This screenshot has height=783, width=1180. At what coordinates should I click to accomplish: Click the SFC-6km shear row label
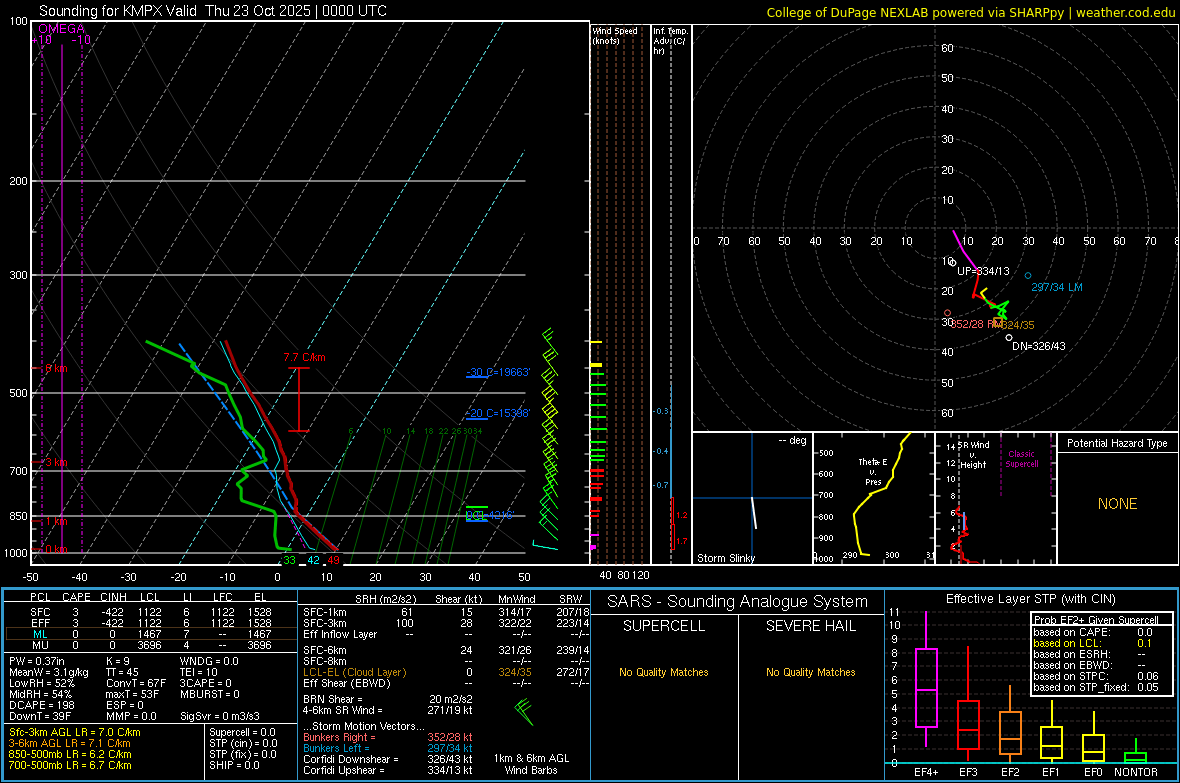[x=324, y=650]
